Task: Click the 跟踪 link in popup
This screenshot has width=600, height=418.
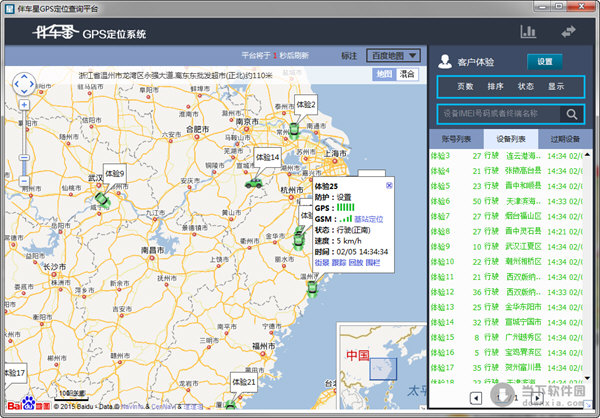Action: coord(339,263)
